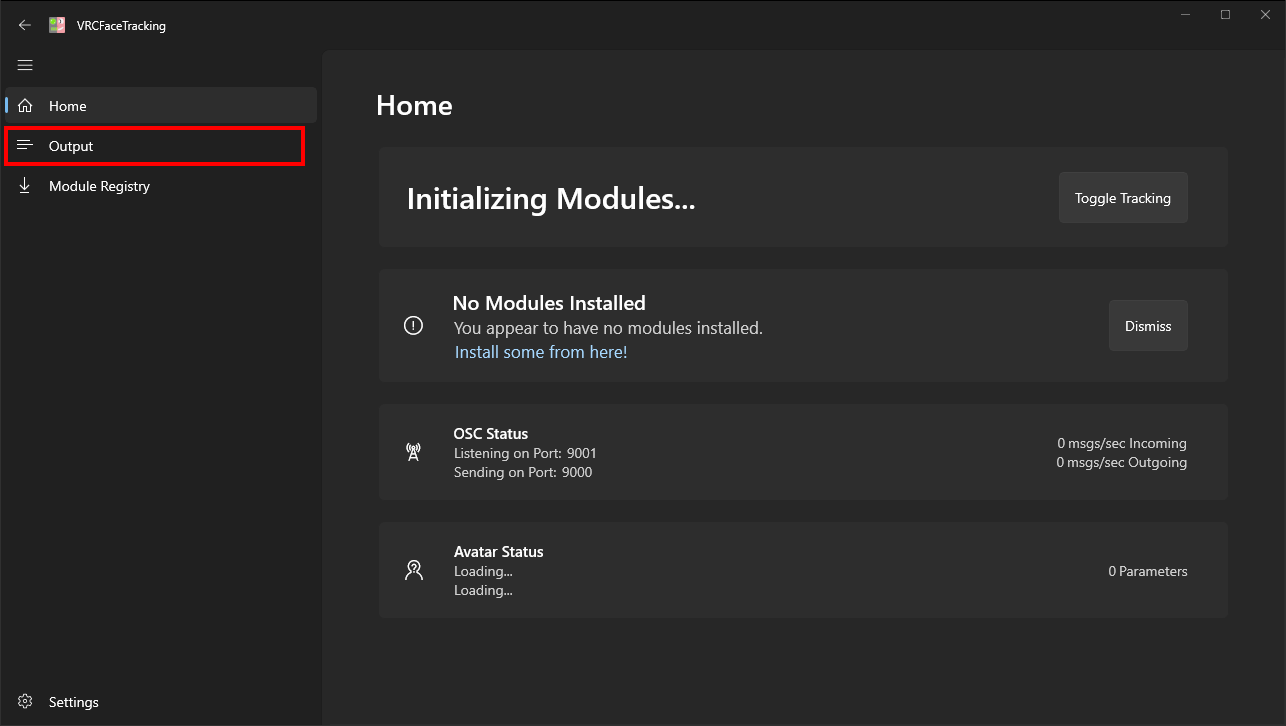Click the "Initializing Modules..." status heading
This screenshot has height=726, width=1286.
550,198
